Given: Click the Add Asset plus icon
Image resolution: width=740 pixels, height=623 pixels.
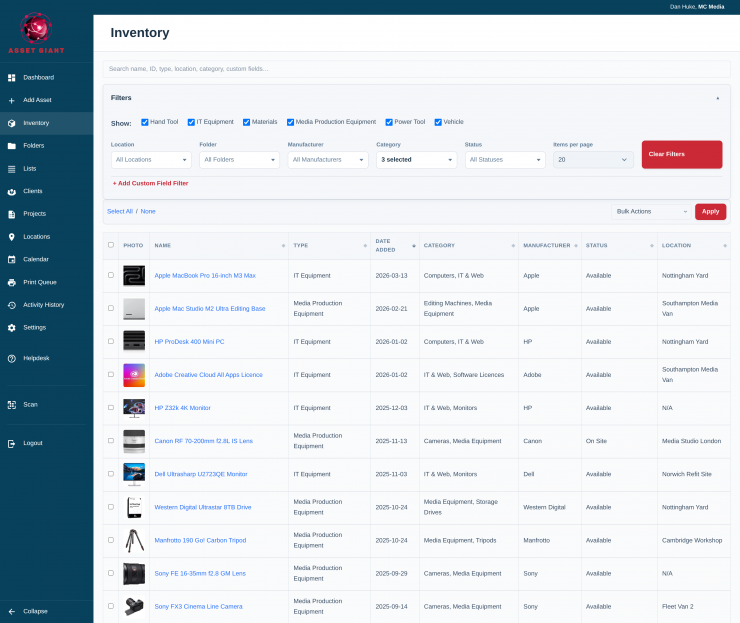Looking at the screenshot, I should pos(12,100).
